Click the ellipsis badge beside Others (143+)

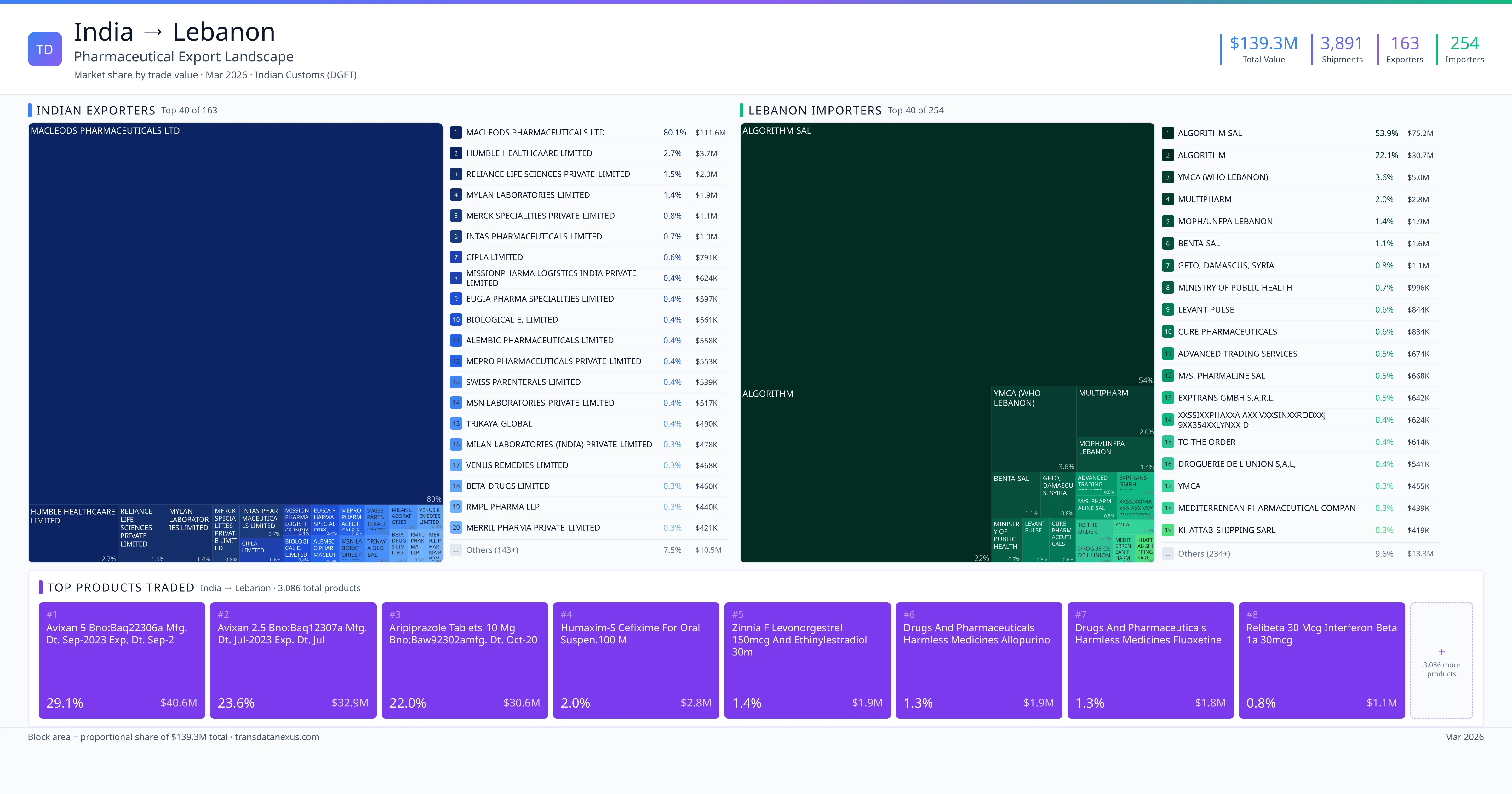(x=456, y=550)
